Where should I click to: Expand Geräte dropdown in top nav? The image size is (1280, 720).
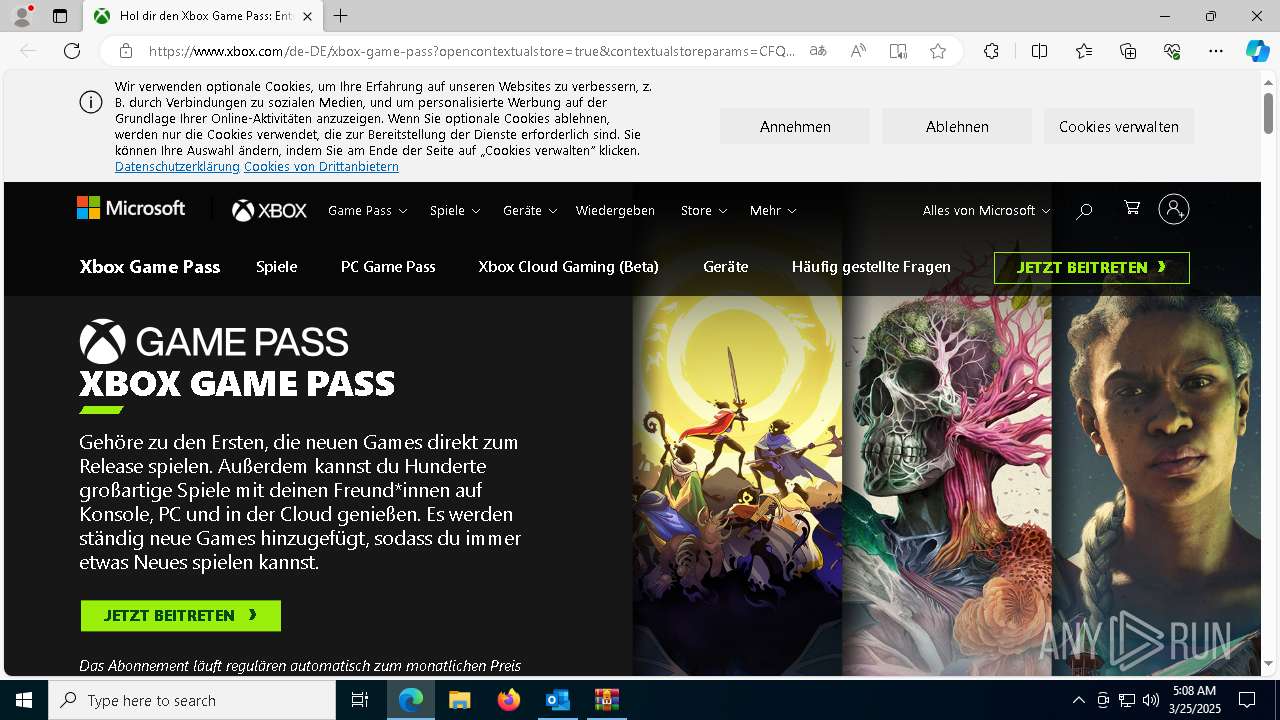click(x=530, y=210)
